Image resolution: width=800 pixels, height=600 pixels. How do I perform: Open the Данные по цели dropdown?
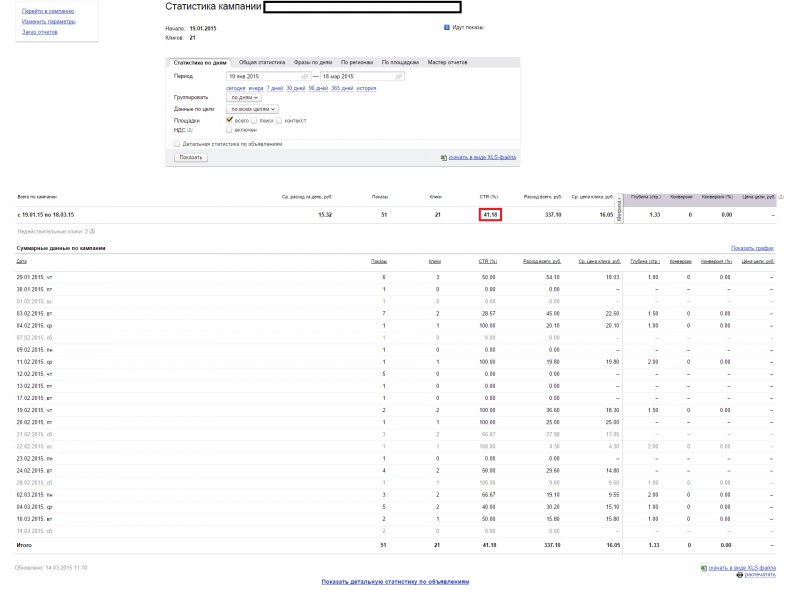tap(252, 109)
